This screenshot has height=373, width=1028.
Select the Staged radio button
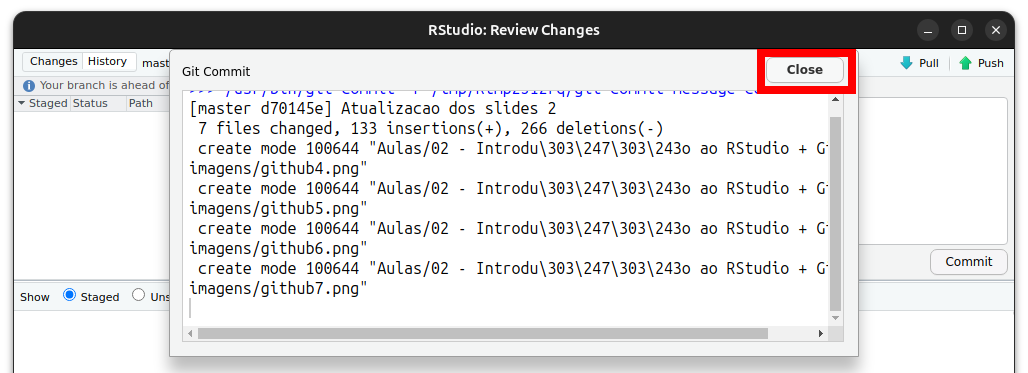pos(69,295)
